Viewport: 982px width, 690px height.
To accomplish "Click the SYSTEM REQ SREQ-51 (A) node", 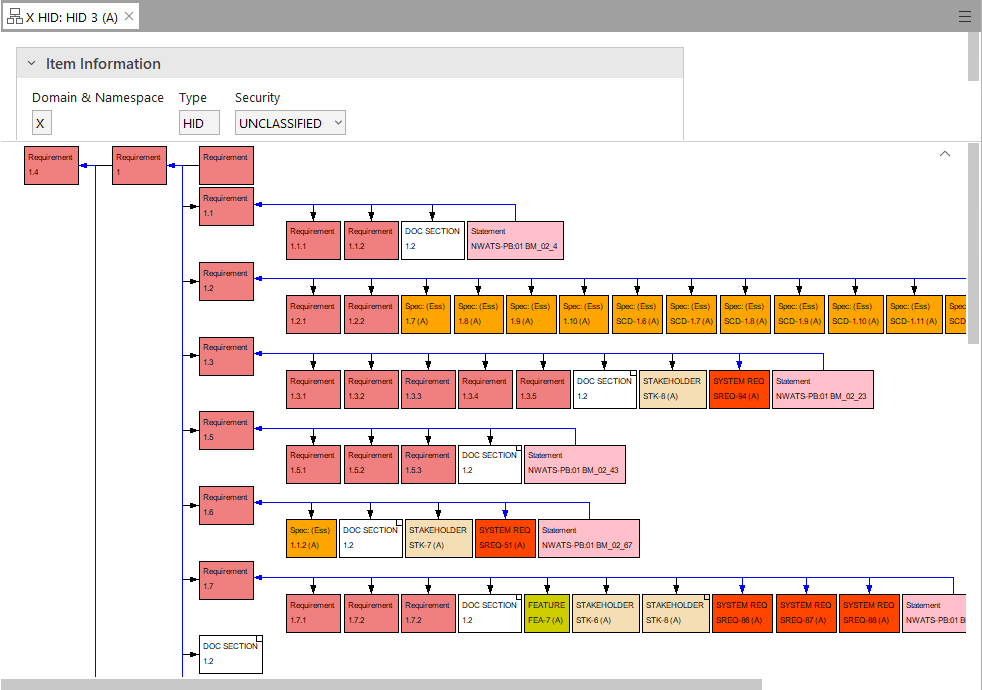I will pos(505,538).
